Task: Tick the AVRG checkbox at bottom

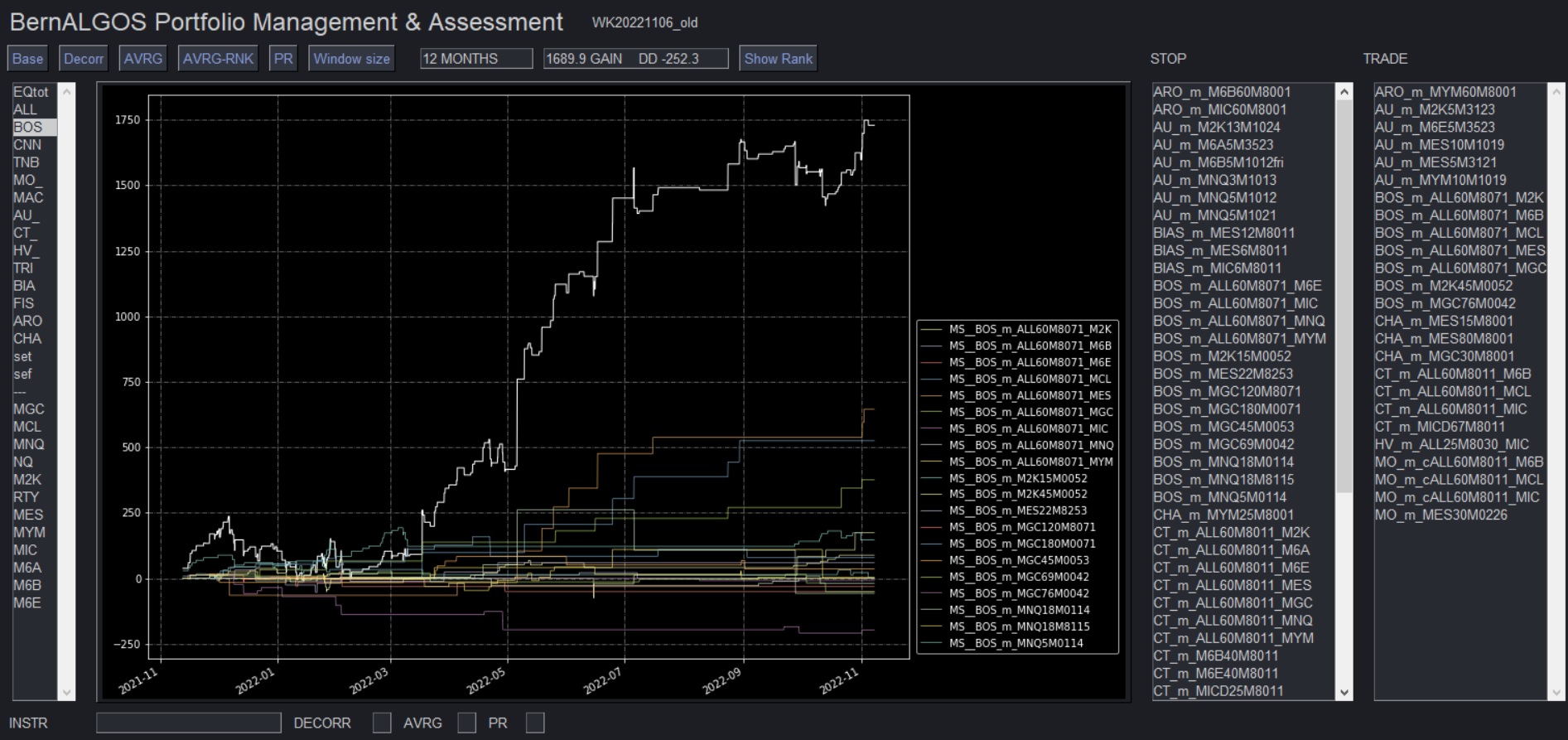Action: [467, 723]
